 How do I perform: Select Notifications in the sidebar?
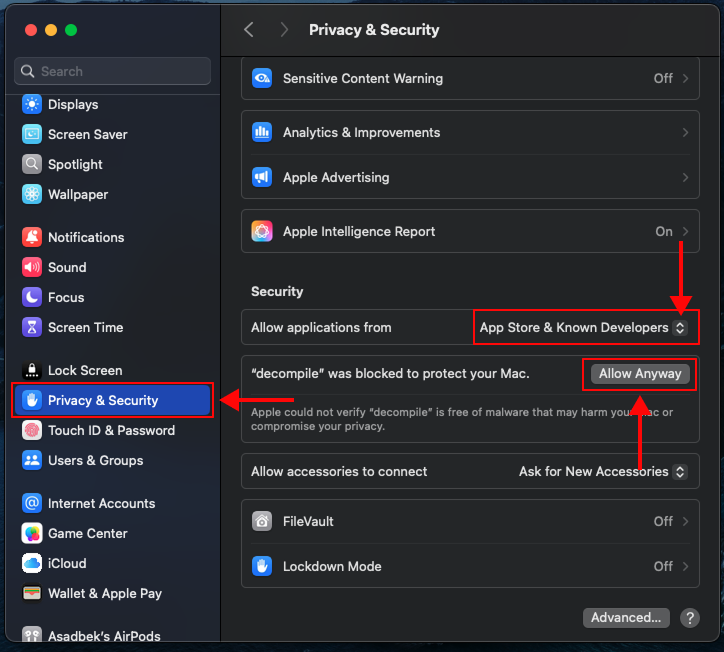coord(113,237)
